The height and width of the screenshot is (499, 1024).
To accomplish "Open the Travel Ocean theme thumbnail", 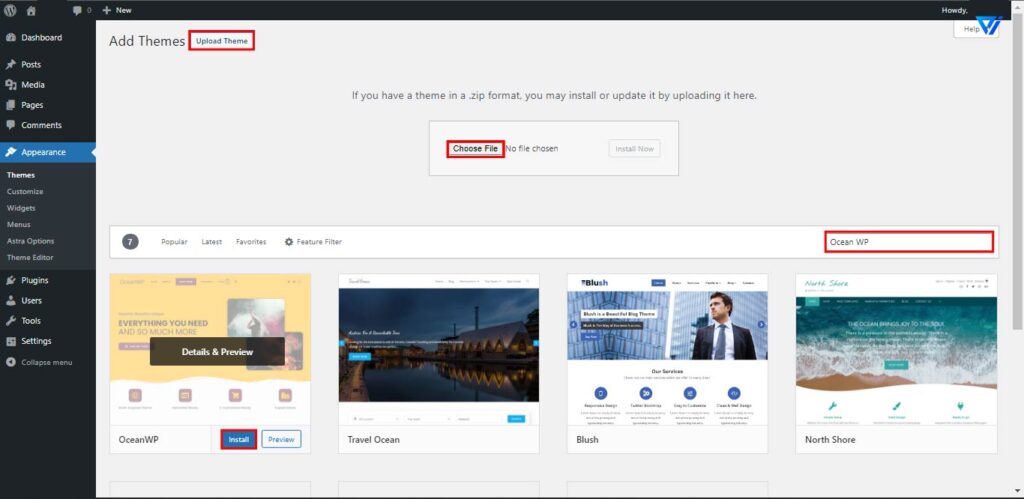I will (439, 350).
